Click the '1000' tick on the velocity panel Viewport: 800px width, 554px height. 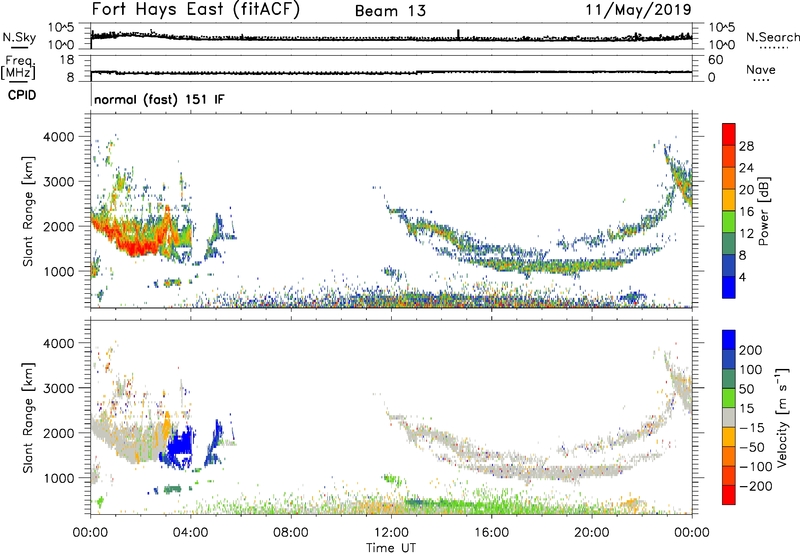[59, 478]
